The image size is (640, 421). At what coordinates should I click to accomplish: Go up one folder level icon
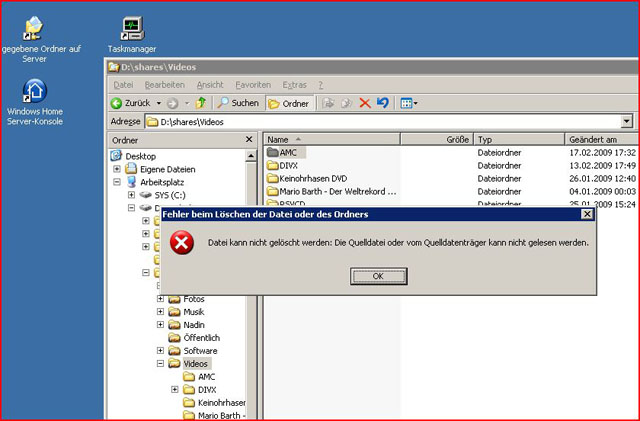(x=201, y=103)
